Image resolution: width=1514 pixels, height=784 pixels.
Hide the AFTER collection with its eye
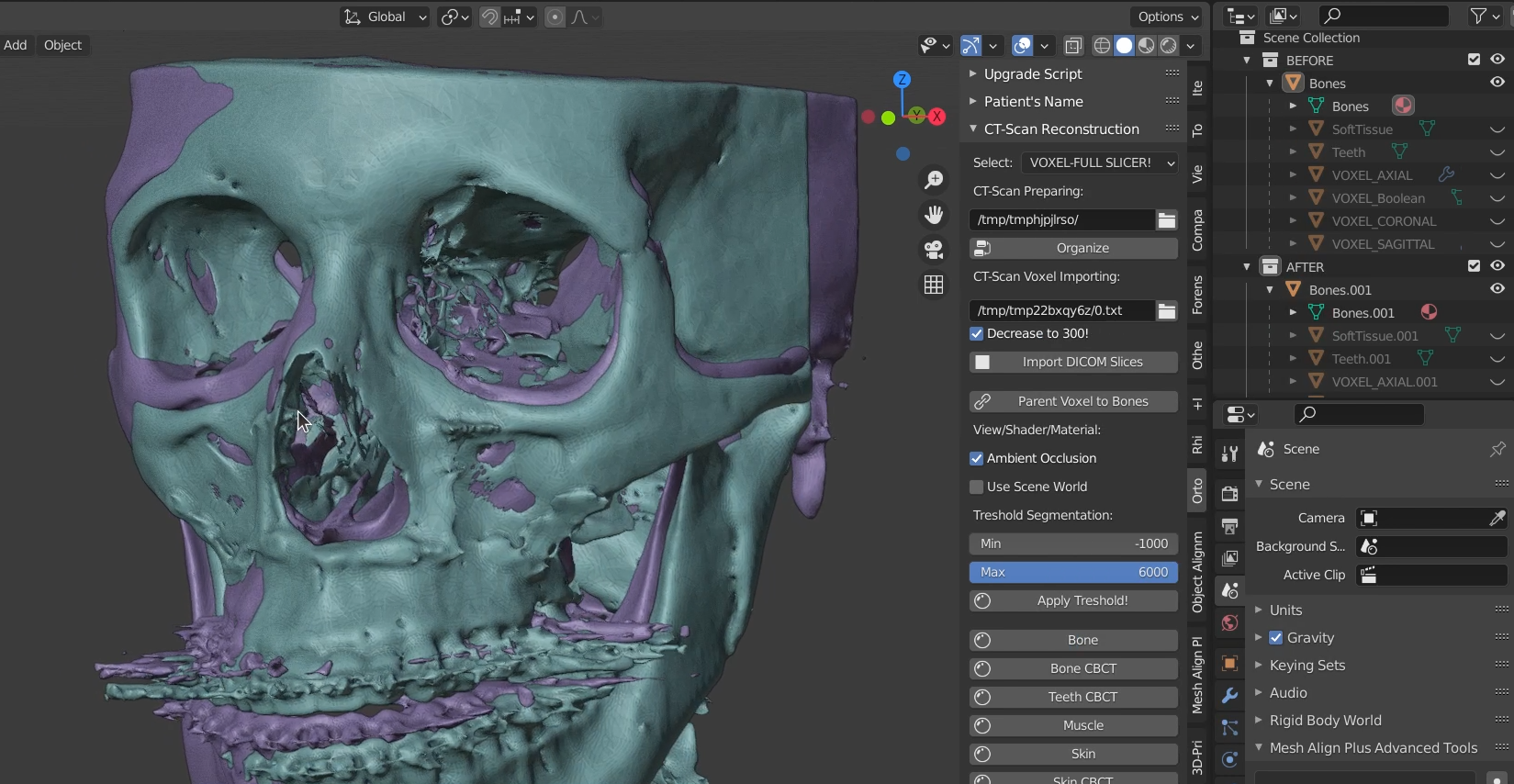pyautogui.click(x=1497, y=265)
